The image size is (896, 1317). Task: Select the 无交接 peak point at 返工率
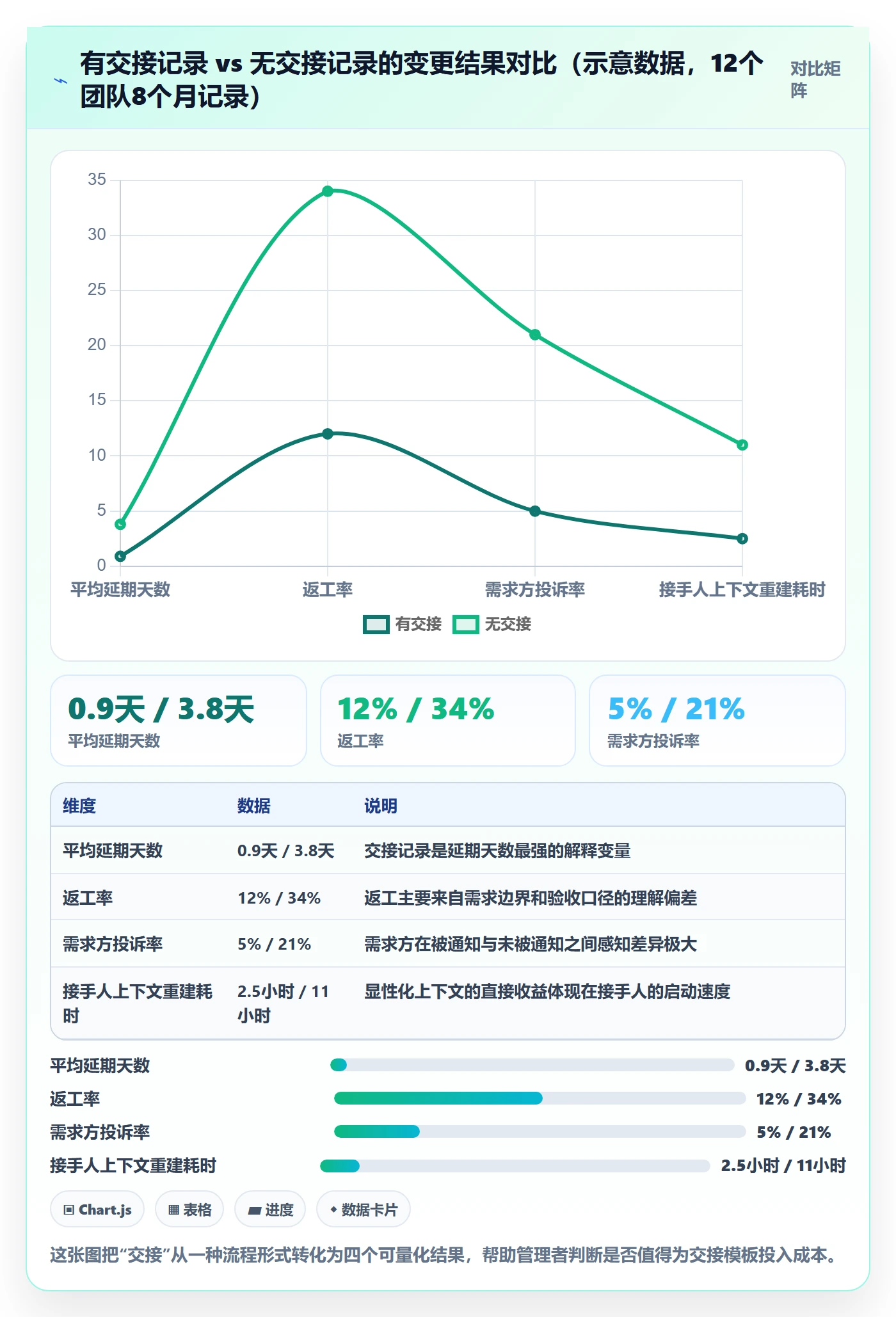(328, 191)
